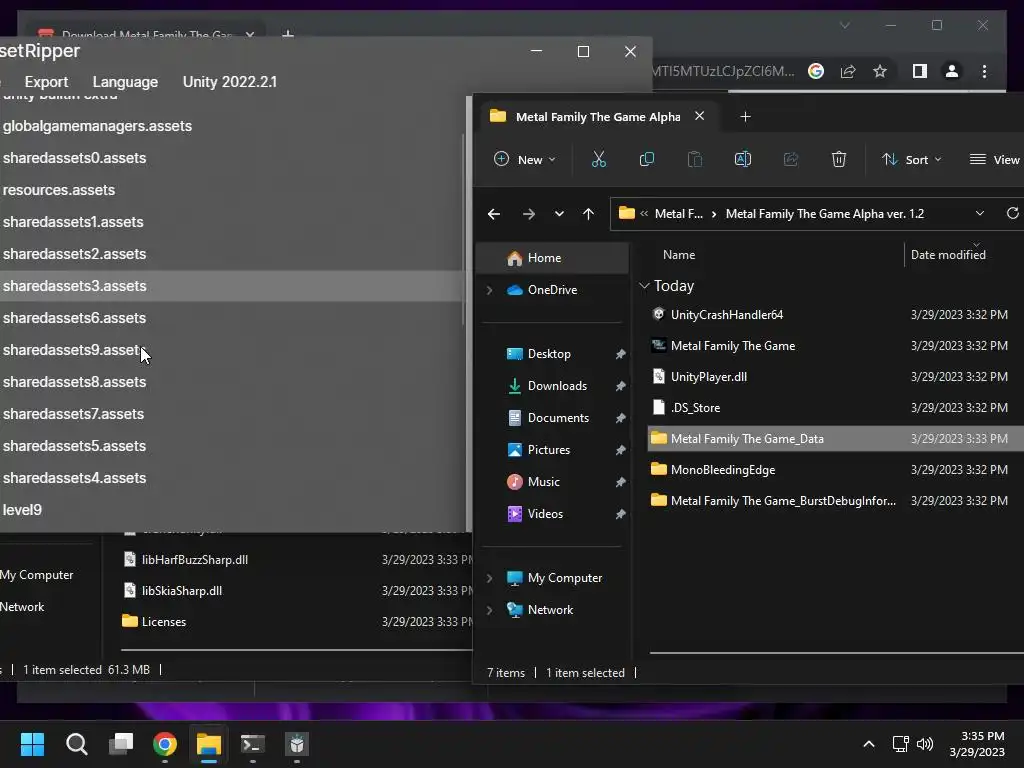Select resources.assets in AssetRipper

coord(231,190)
